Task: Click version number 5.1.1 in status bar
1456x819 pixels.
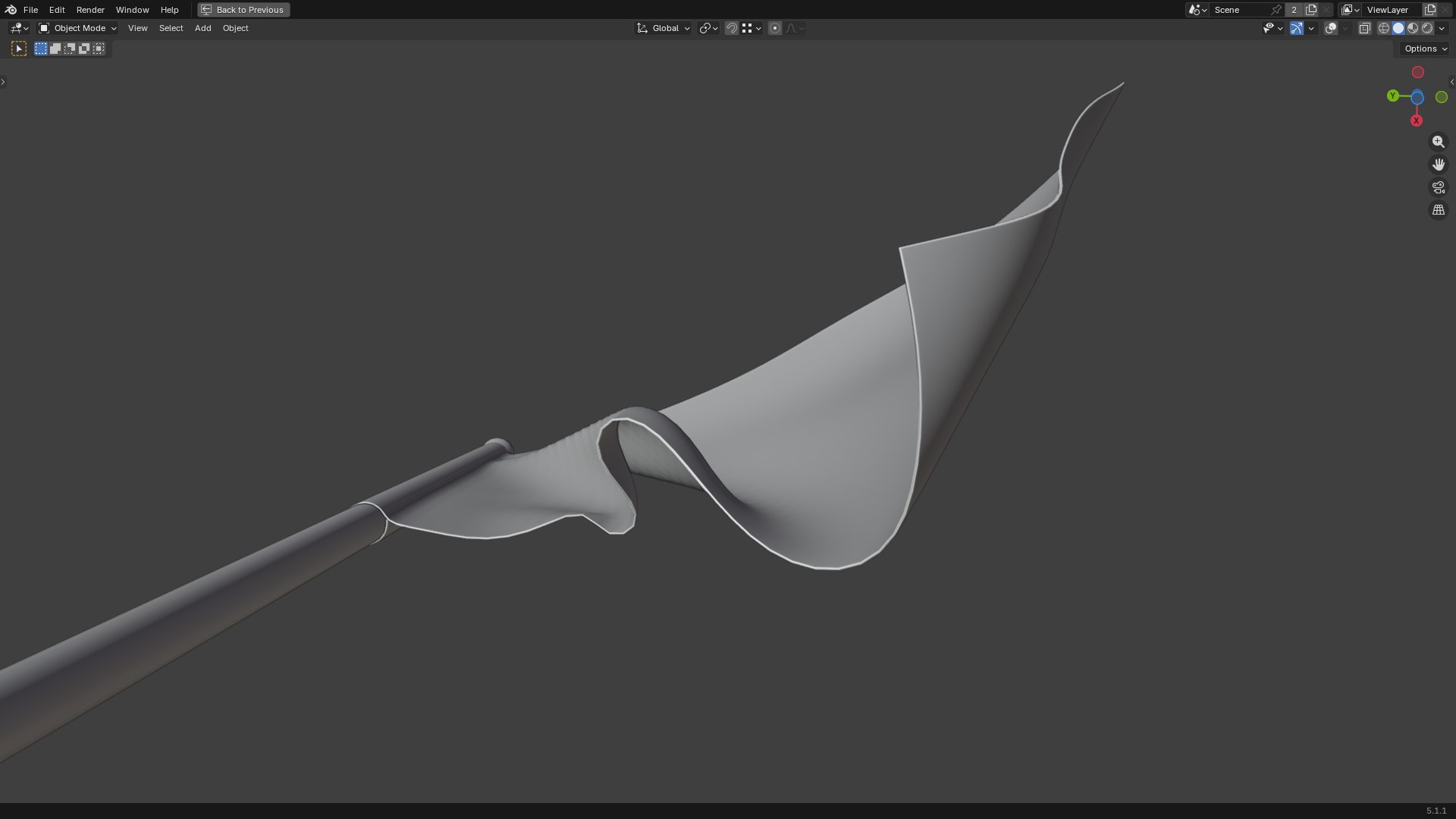Action: click(1436, 811)
